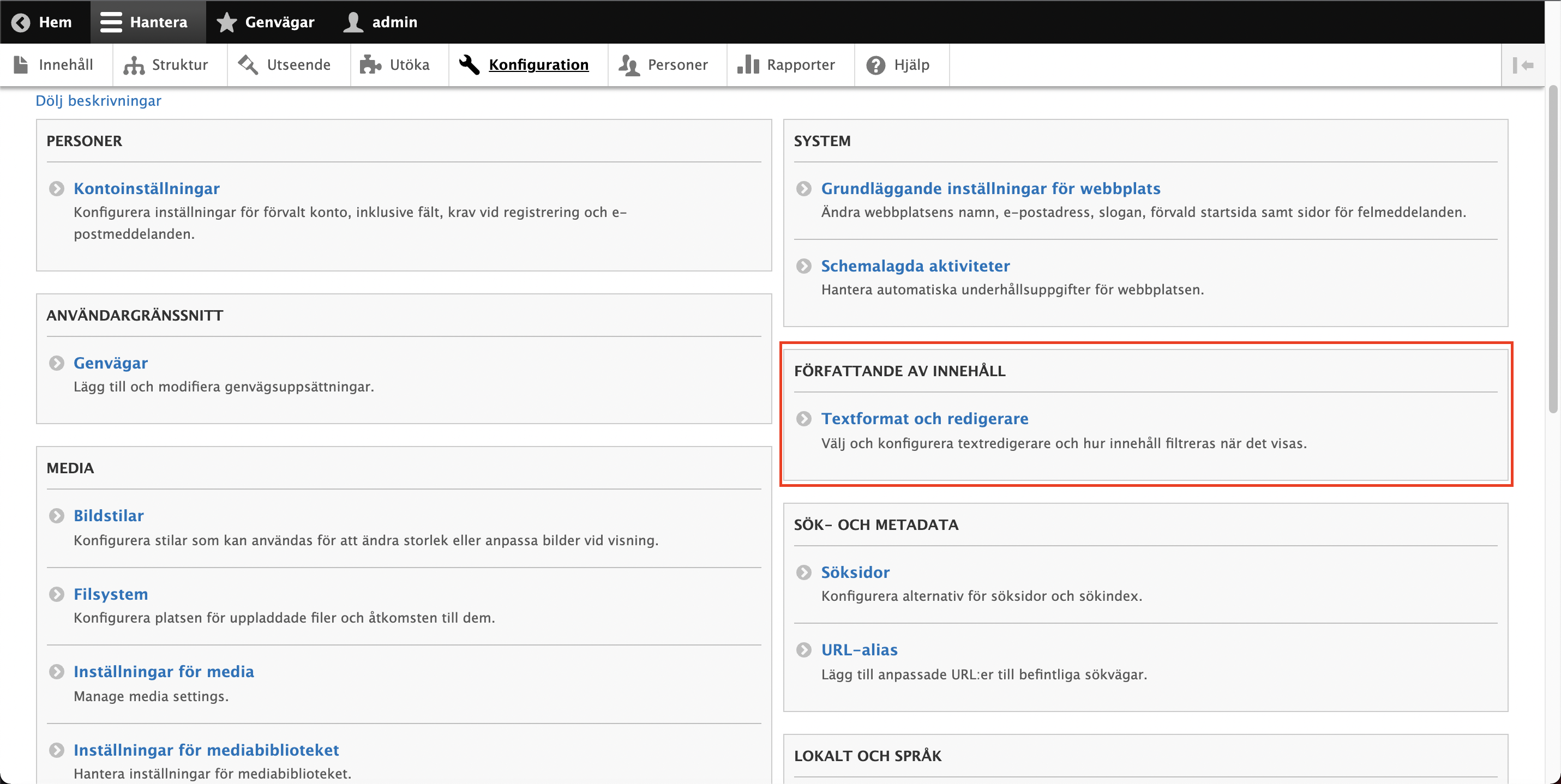Open Inställningar för mediabiblioteket

click(206, 751)
